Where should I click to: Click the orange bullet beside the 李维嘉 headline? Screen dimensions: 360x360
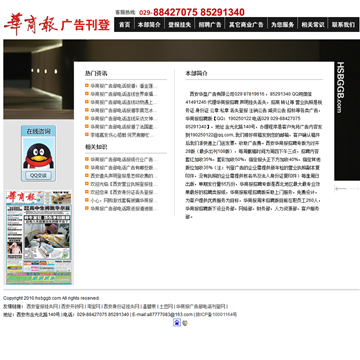(x=87, y=135)
